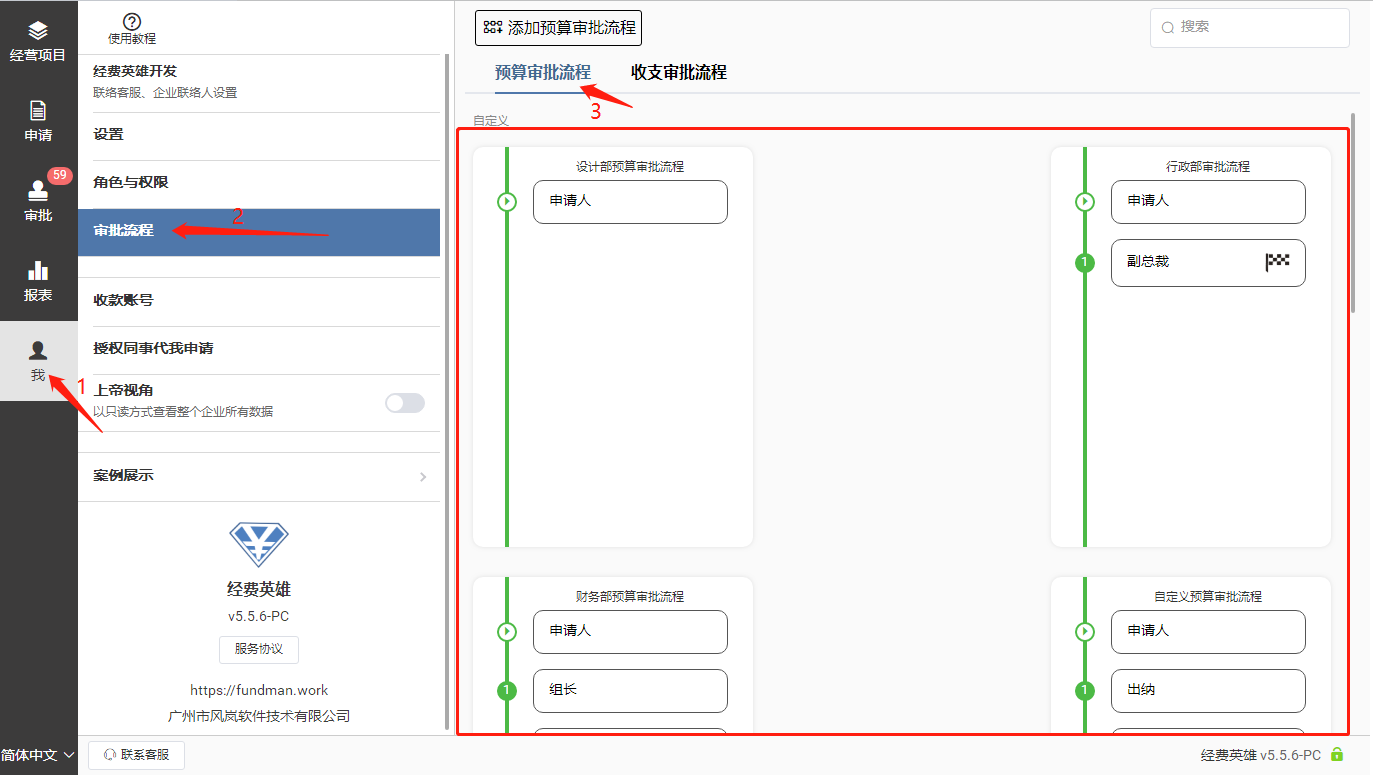The height and width of the screenshot is (776, 1373).
Task: Click step 1 marker beside 出纳
Action: [x=1085, y=691]
